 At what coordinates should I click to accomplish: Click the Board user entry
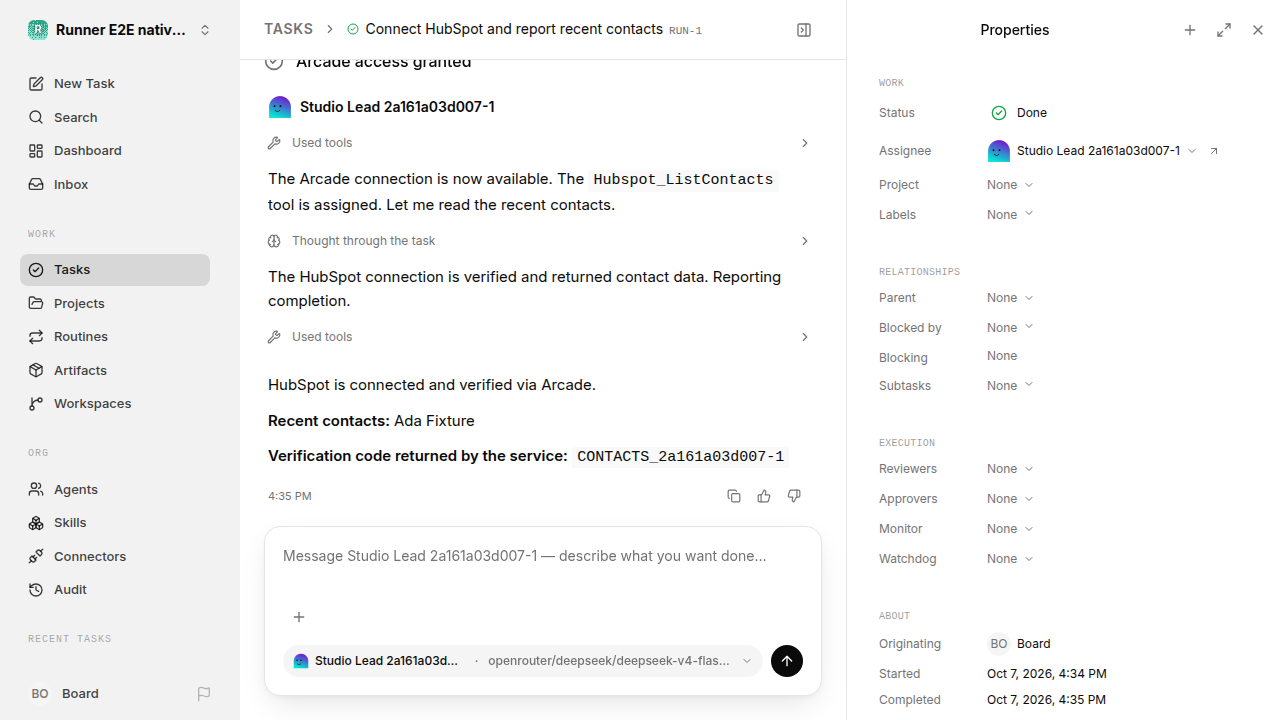pyautogui.click(x=65, y=693)
